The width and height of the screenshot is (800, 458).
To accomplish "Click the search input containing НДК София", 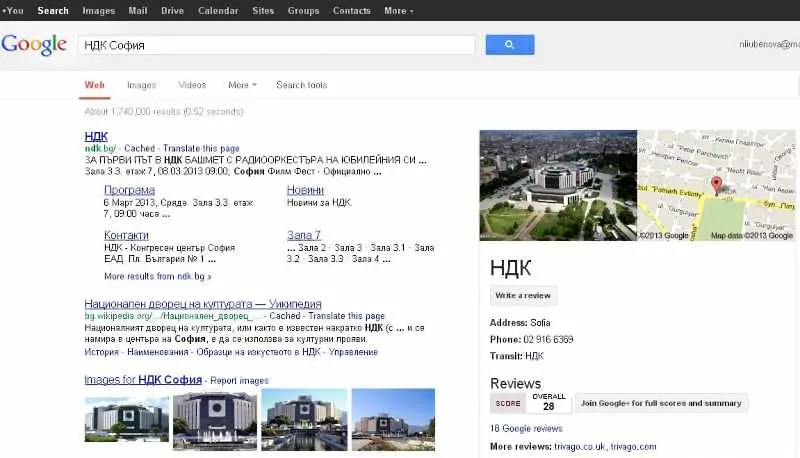I will pos(277,45).
